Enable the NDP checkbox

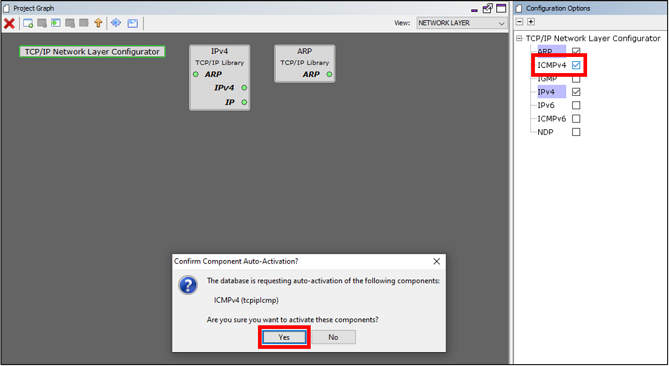(576, 132)
